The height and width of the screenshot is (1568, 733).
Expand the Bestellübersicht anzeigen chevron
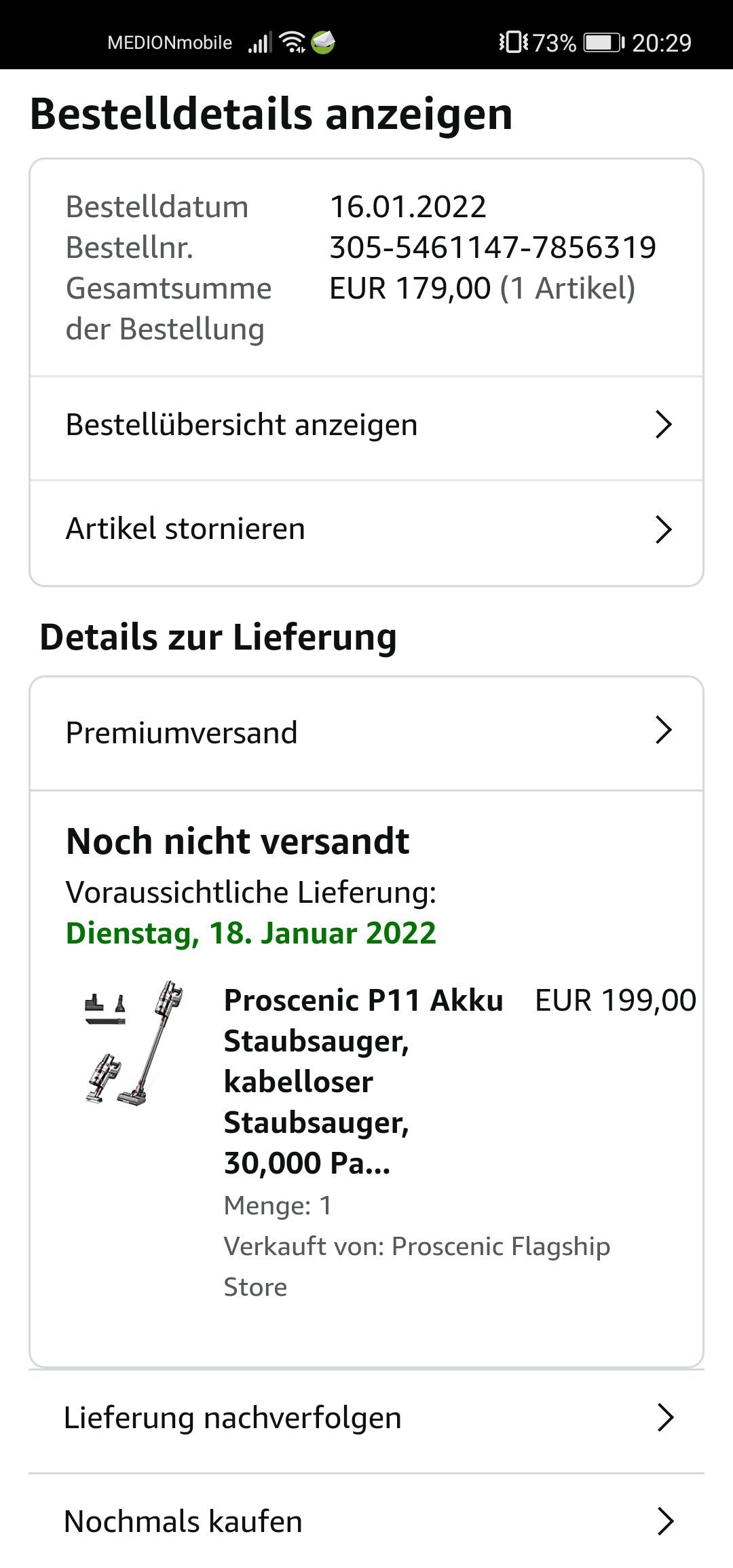(663, 425)
